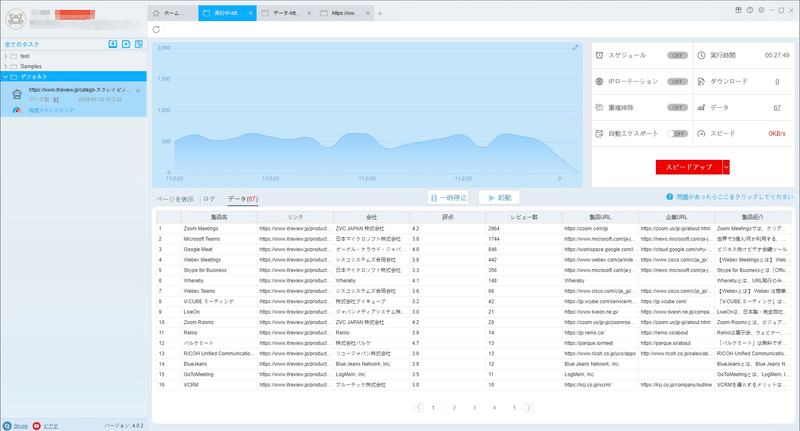Viewport: 800px width, 431px height.
Task: Click the Skype text link in the footer
Action: (x=20, y=426)
